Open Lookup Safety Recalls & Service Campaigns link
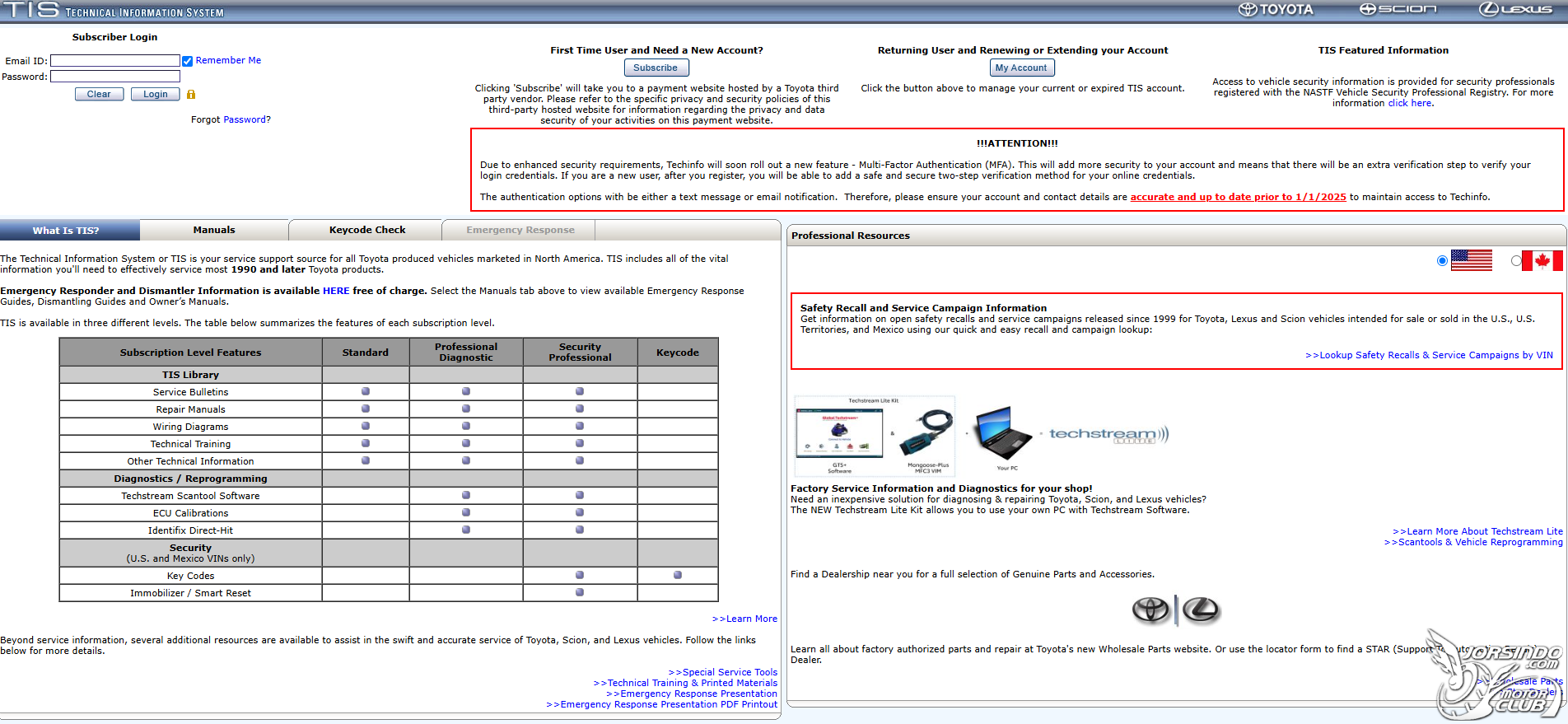This screenshot has height=724, width=1568. click(1429, 356)
